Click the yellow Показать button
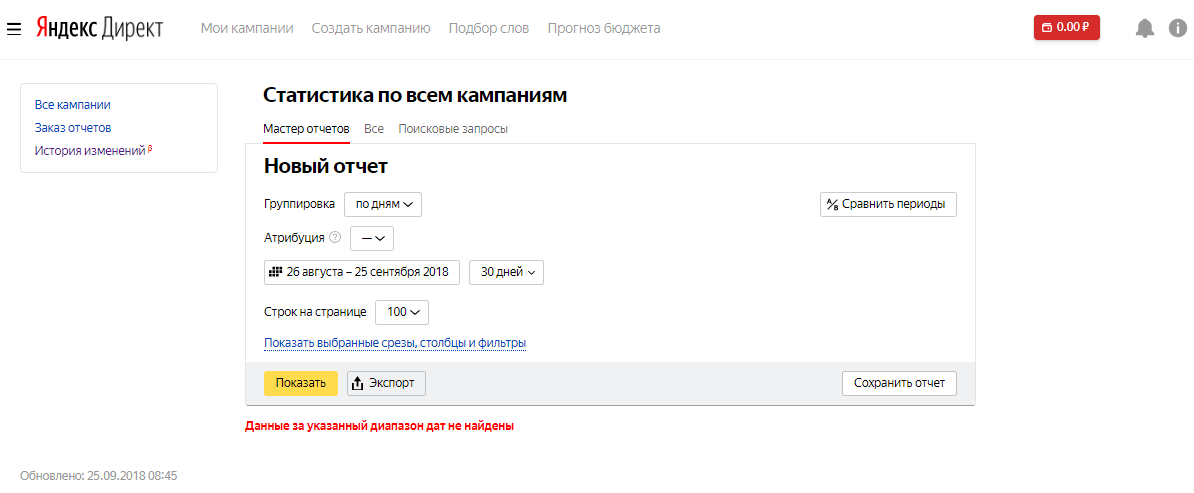Screen dimensions: 1194x493 [301, 383]
